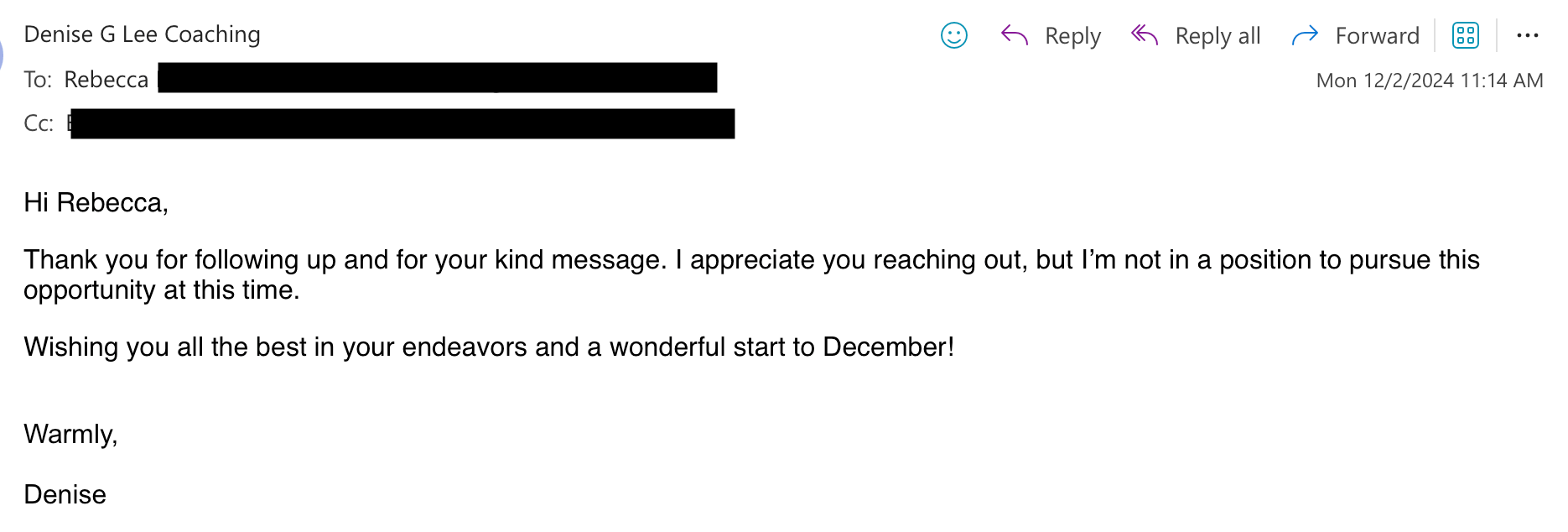The image size is (1568, 532).
Task: Click the redacted To address bar
Action: click(437, 77)
